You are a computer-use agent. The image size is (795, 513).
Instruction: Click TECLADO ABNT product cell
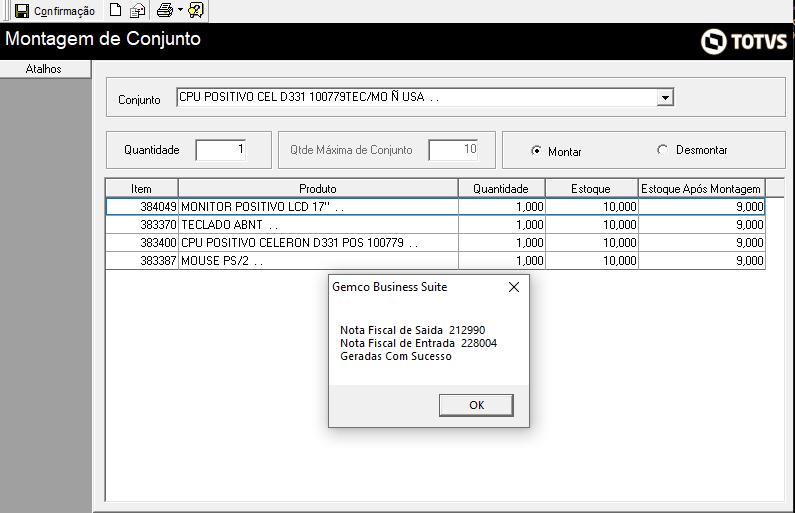[318, 225]
